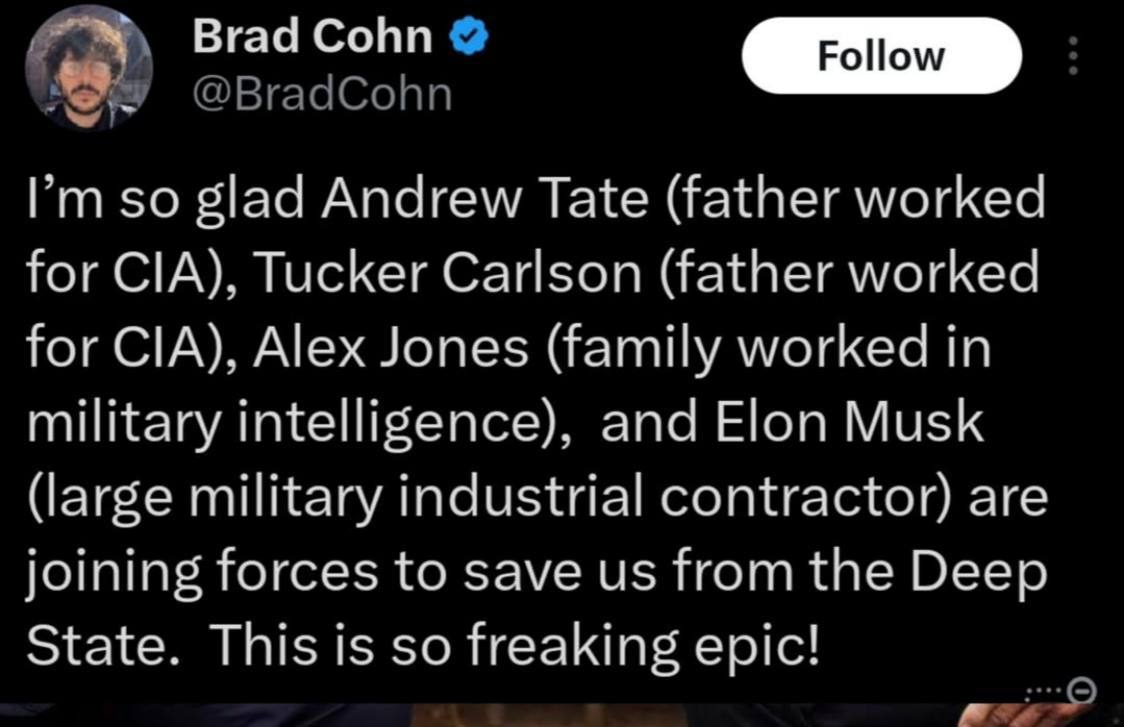Click the name Alex Jones in the tweet
The width and height of the screenshot is (1124, 727).
pyautogui.click(x=391, y=348)
